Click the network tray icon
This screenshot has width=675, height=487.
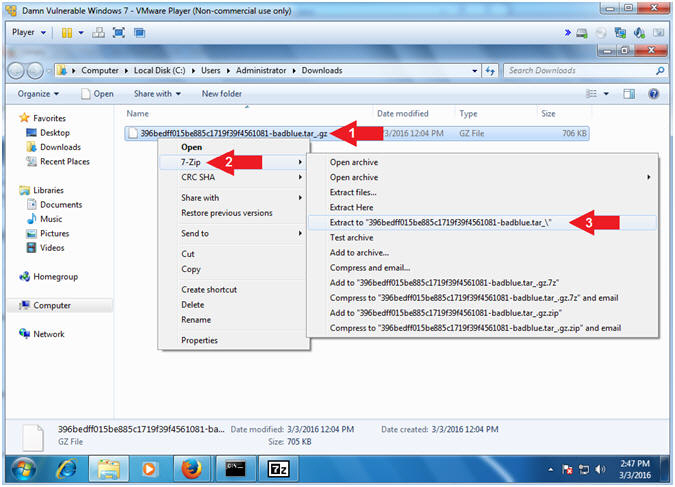coord(584,469)
